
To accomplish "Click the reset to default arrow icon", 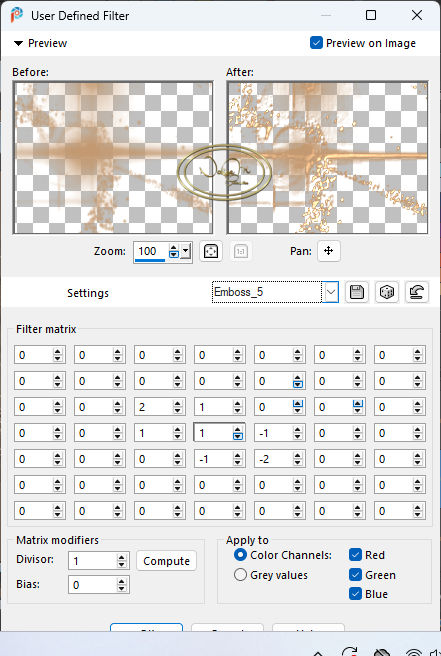I will 417,292.
